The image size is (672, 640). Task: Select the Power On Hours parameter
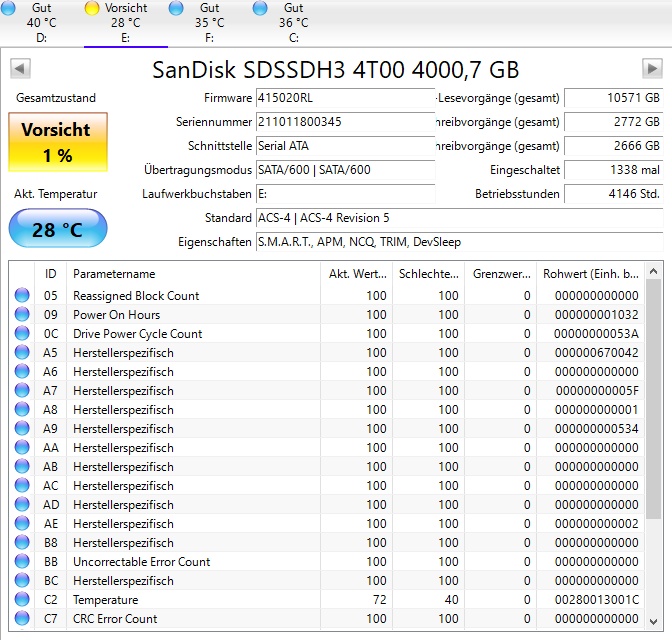[x=116, y=315]
